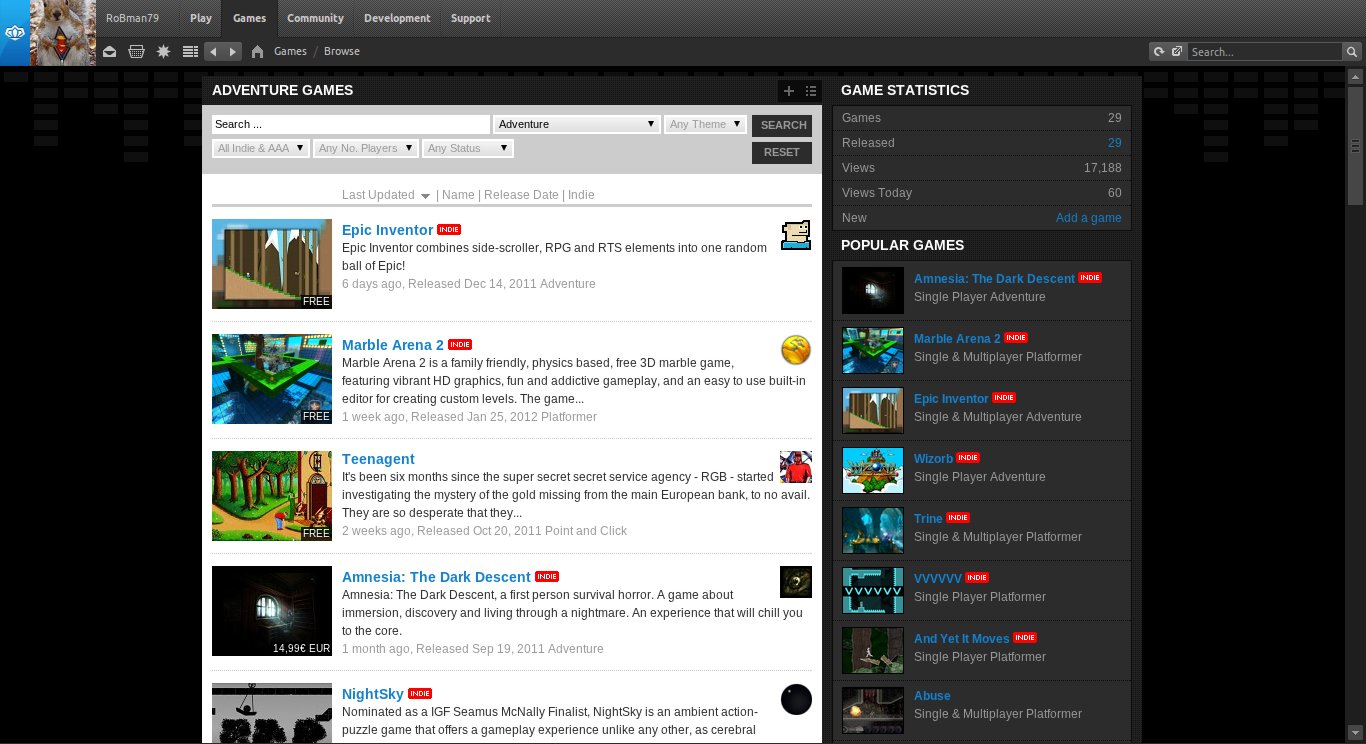The image size is (1366, 744).
Task: Click Released count 29 link
Action: tap(1114, 143)
